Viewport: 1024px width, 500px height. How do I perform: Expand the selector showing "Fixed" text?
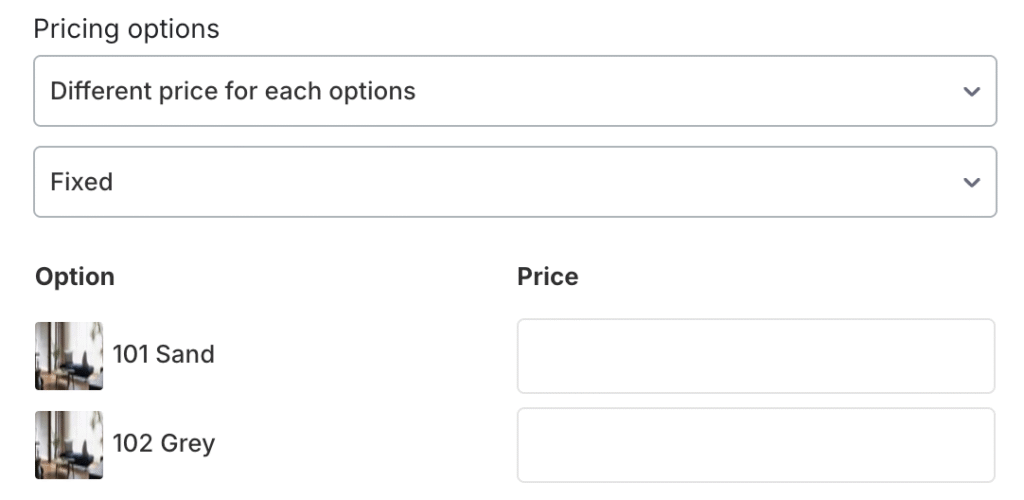[x=515, y=181]
